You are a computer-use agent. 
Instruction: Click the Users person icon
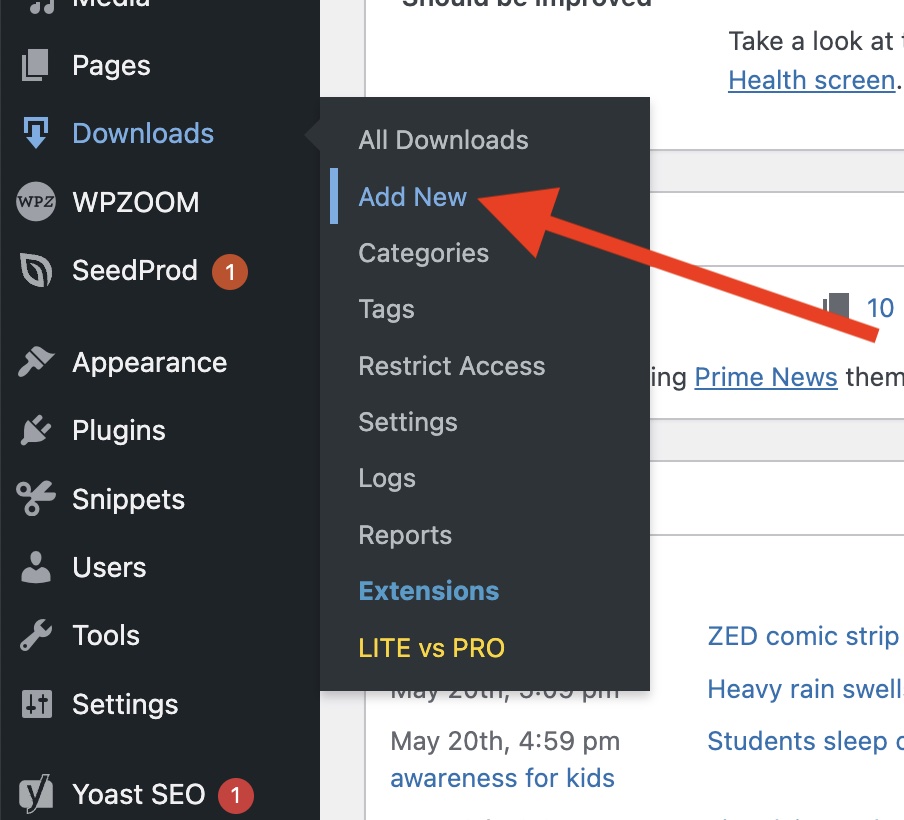click(36, 567)
